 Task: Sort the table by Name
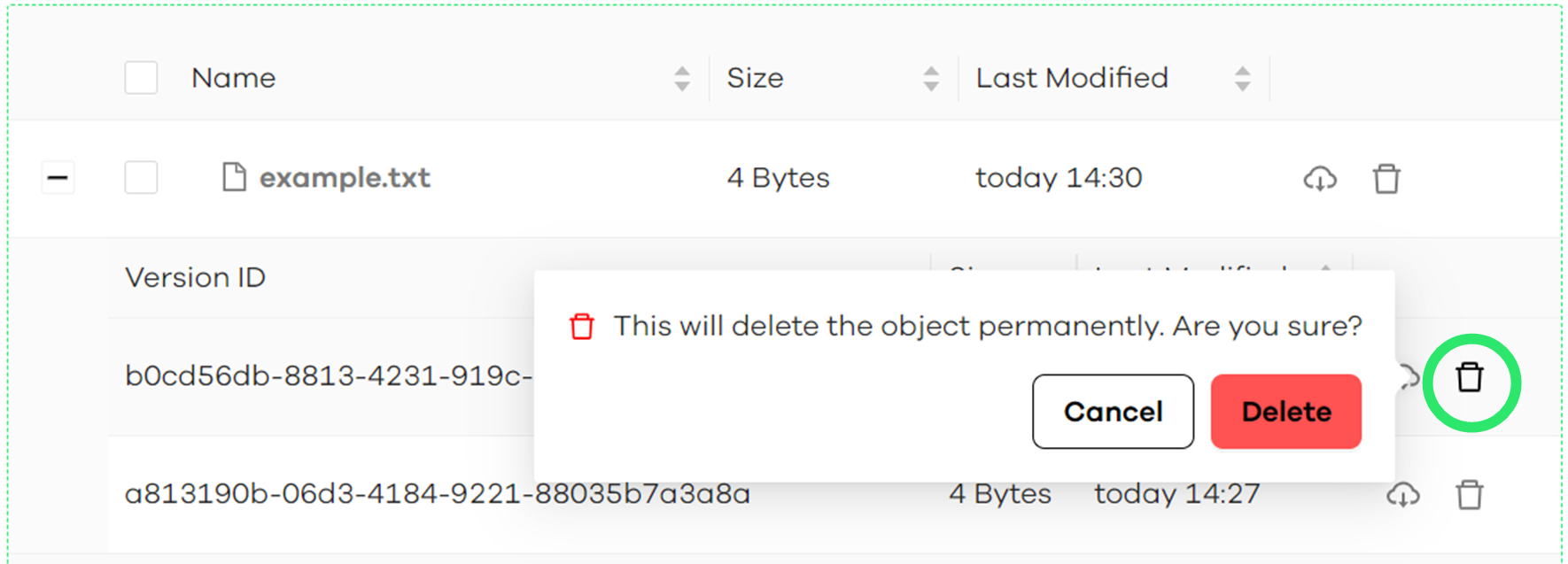tap(681, 78)
